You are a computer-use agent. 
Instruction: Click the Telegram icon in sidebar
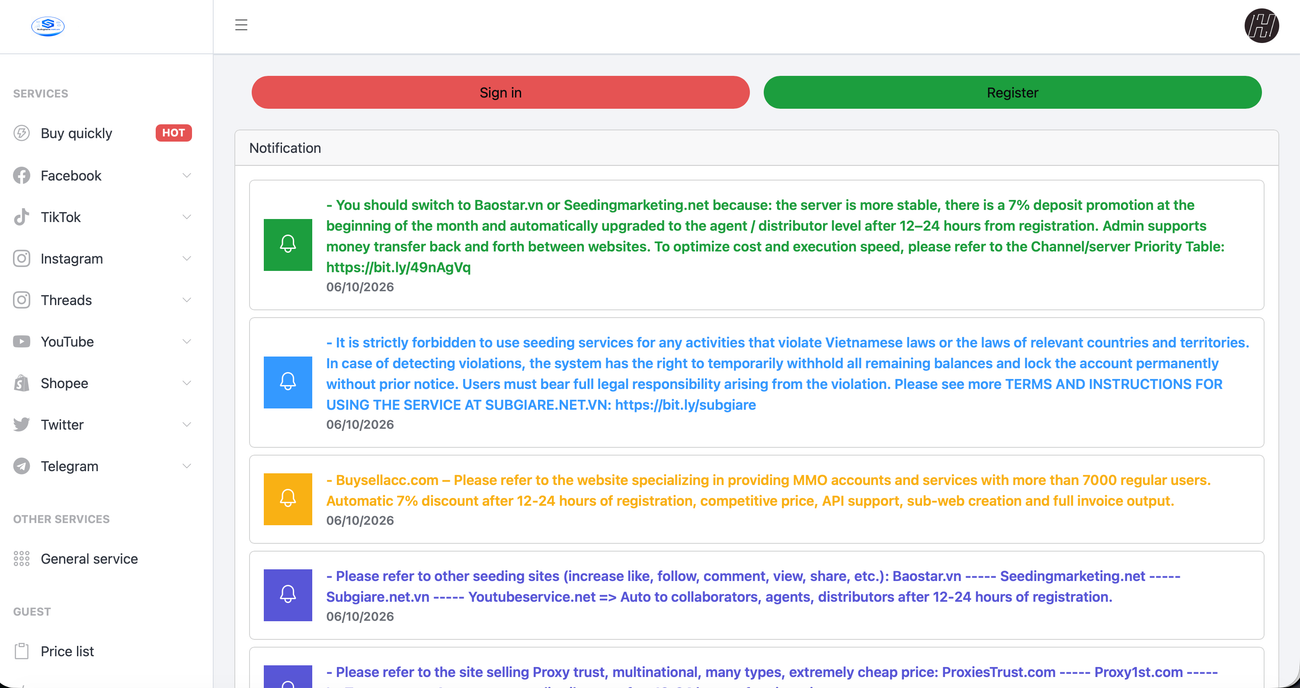(21, 466)
